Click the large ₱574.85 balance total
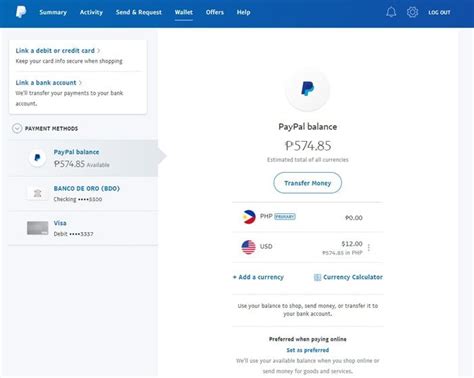This screenshot has height=378, width=474. tap(308, 146)
